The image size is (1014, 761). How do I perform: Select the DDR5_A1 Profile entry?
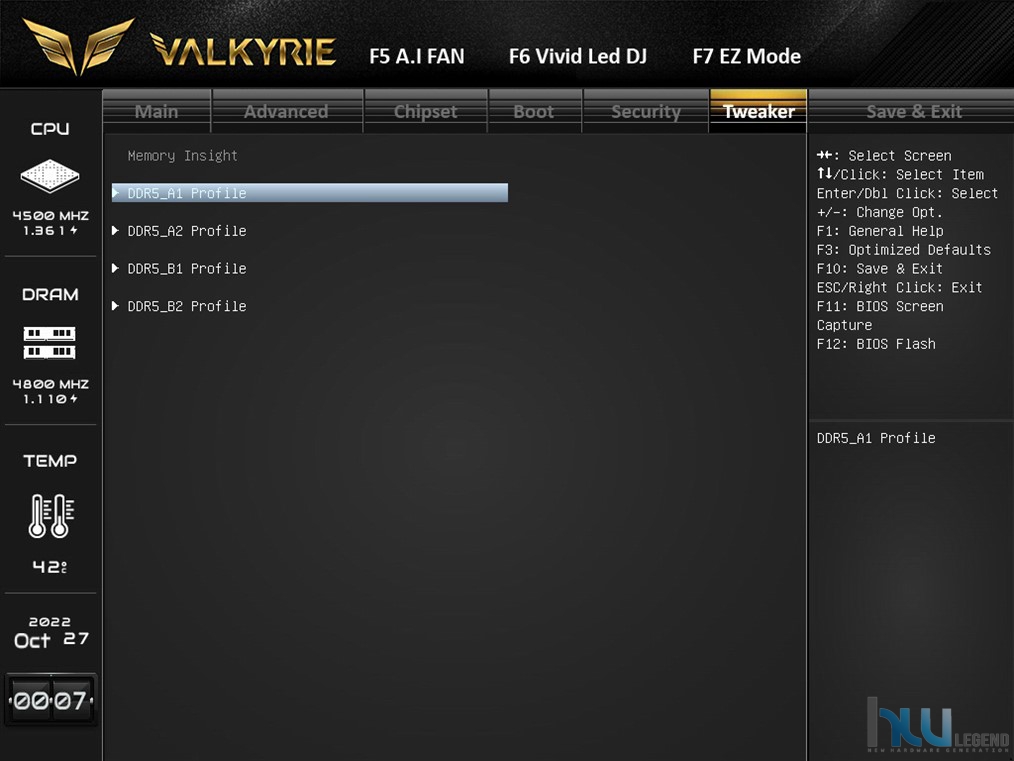point(310,193)
